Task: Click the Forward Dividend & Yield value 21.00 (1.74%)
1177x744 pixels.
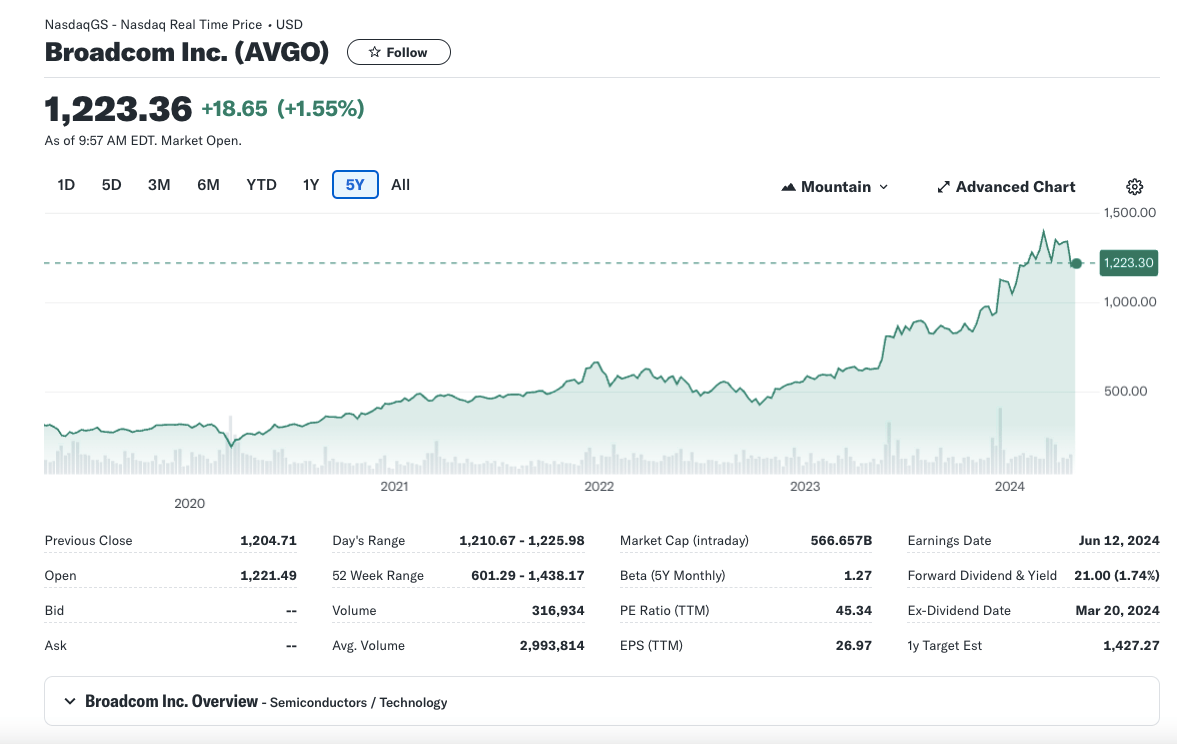Action: click(x=1117, y=576)
